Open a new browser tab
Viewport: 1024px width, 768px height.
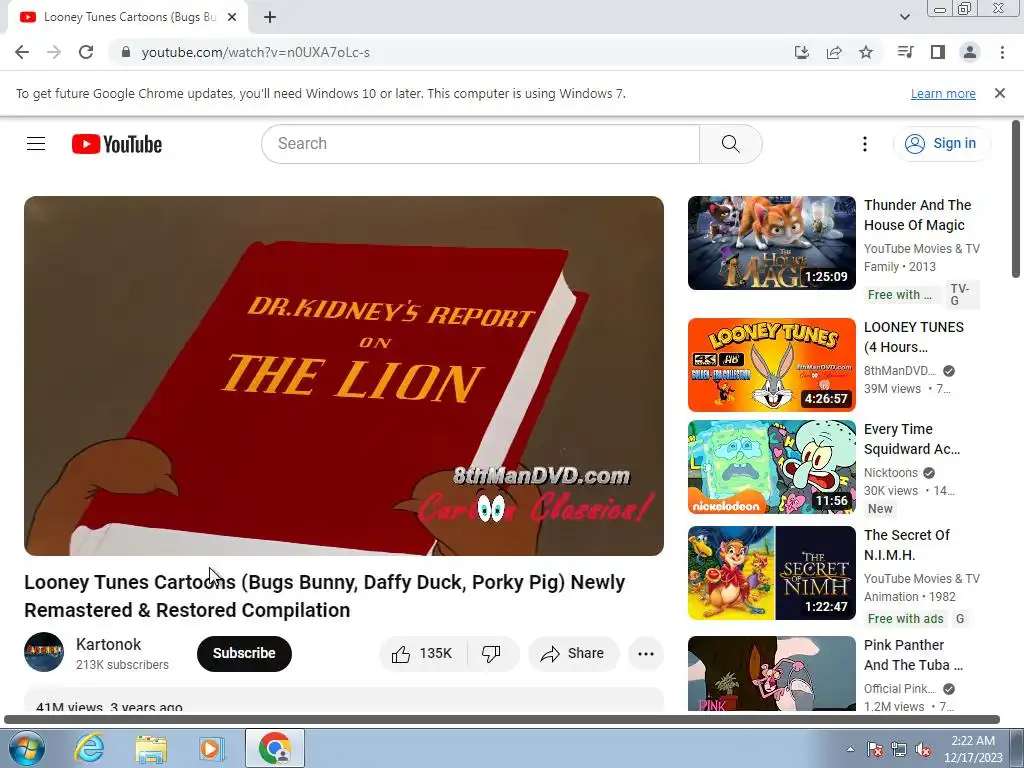[270, 17]
